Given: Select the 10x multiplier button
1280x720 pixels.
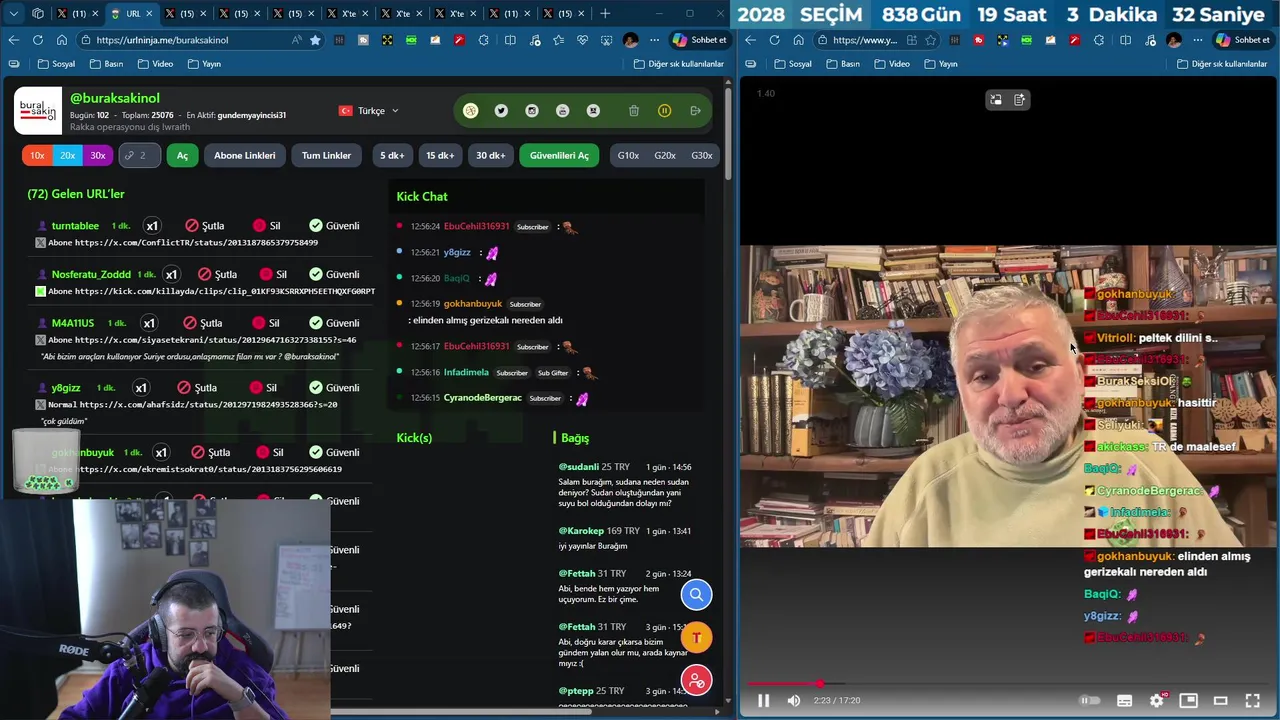Looking at the screenshot, I should 37,156.
